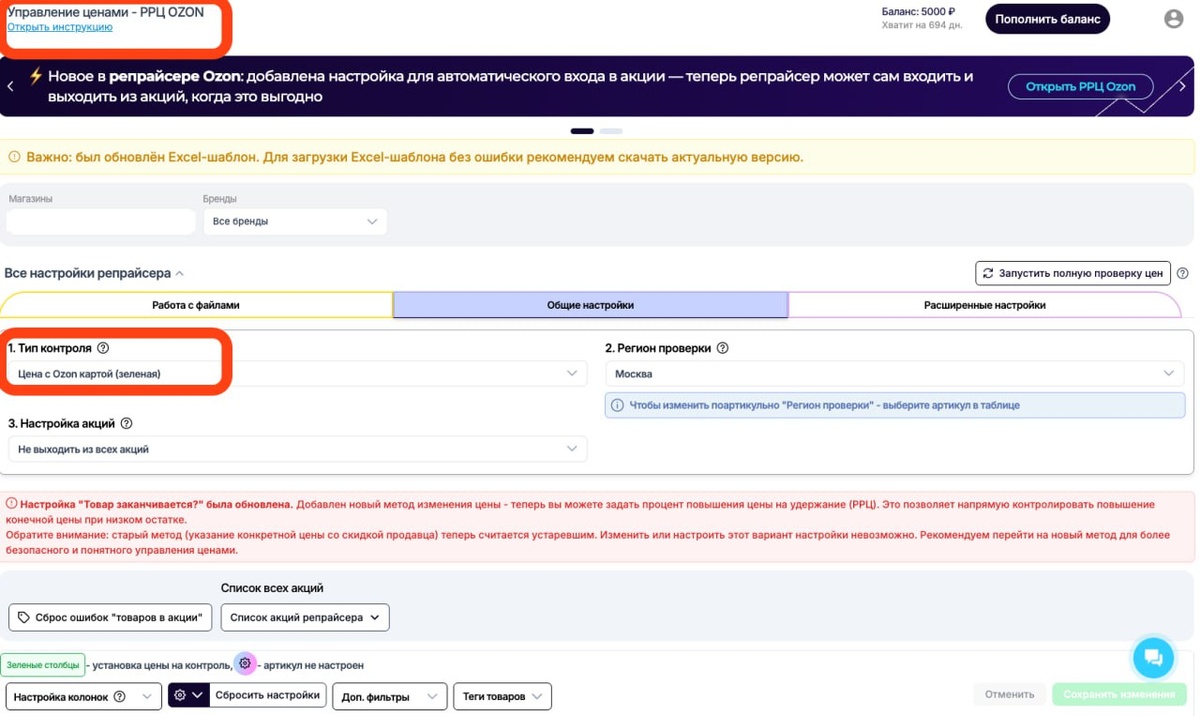Image resolution: width=1200 pixels, height=716 pixels.
Task: Open 'Цена с Ozon картой (зеленая)' dropdown
Action: [x=297, y=373]
